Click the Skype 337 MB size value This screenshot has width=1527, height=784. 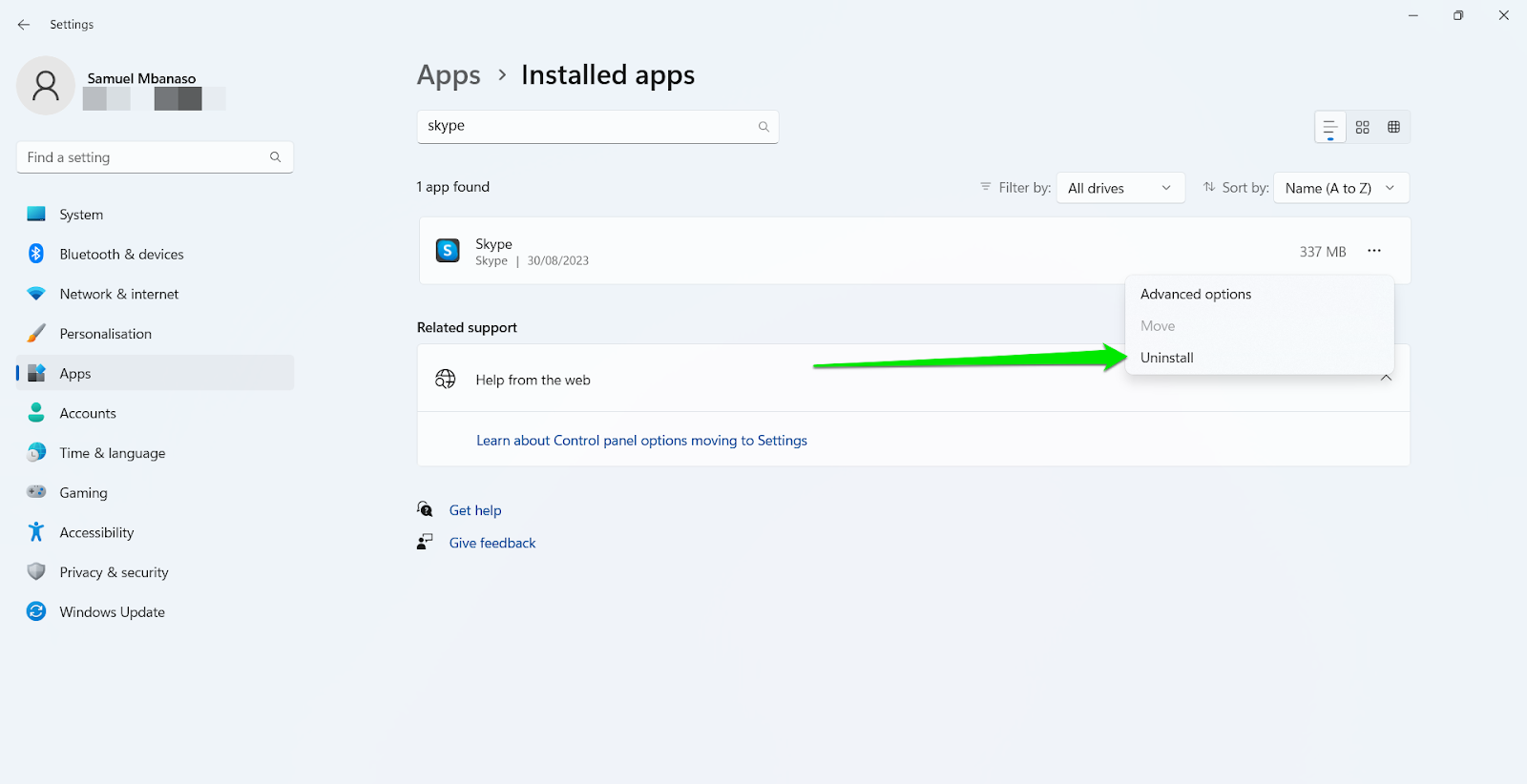coord(1323,252)
